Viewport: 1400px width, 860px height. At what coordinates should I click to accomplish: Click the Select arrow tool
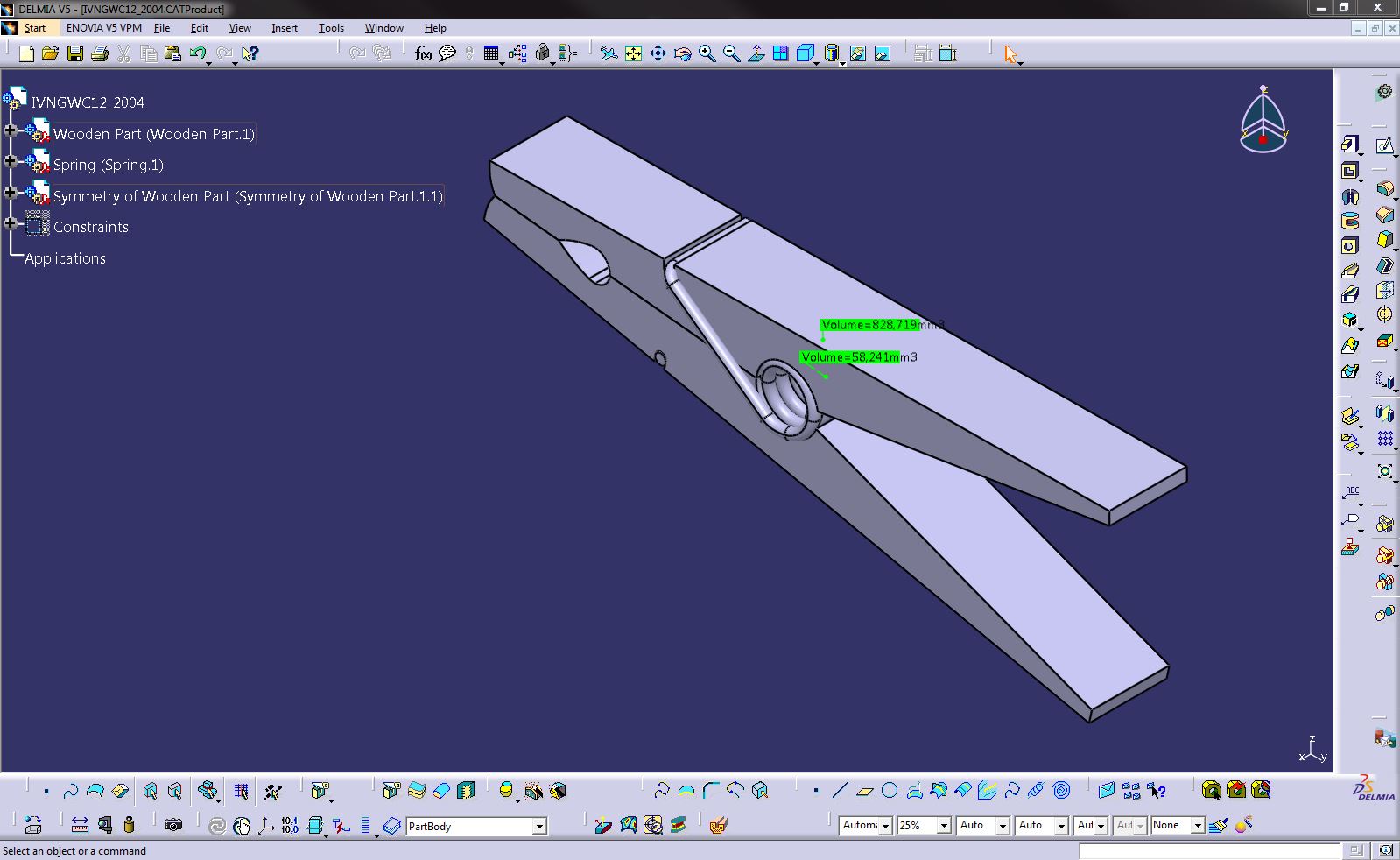(x=1011, y=54)
